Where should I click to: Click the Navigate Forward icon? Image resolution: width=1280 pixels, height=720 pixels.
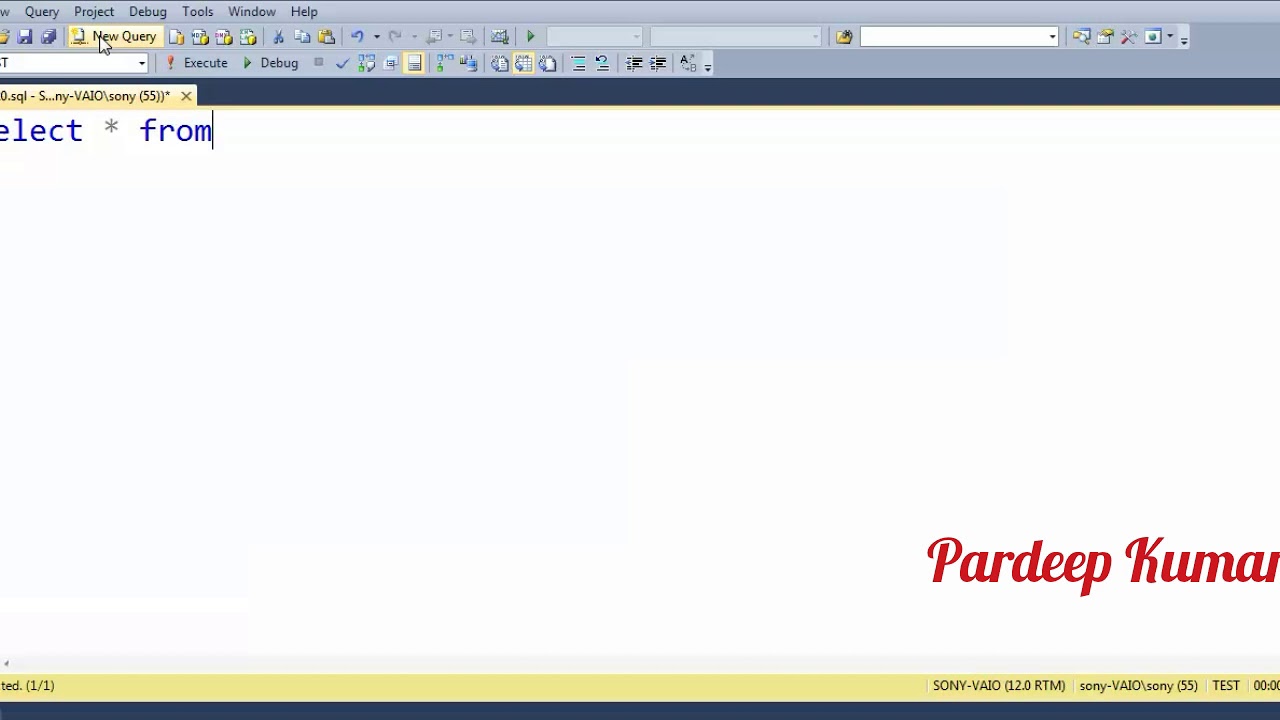pyautogui.click(x=467, y=37)
